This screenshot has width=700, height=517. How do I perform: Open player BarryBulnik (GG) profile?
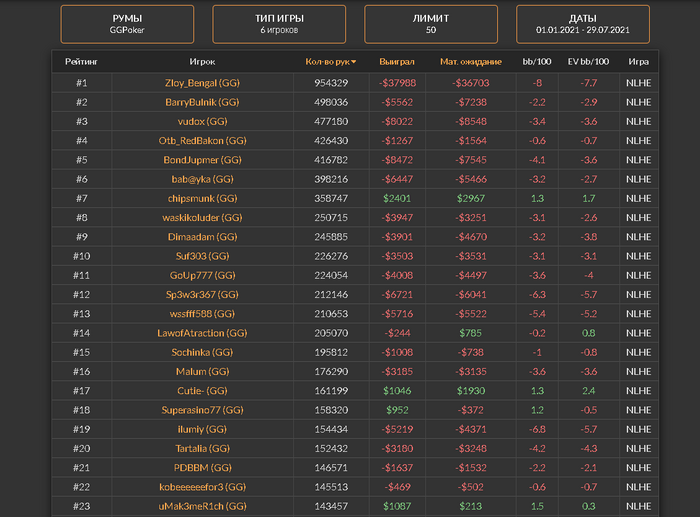click(x=202, y=102)
